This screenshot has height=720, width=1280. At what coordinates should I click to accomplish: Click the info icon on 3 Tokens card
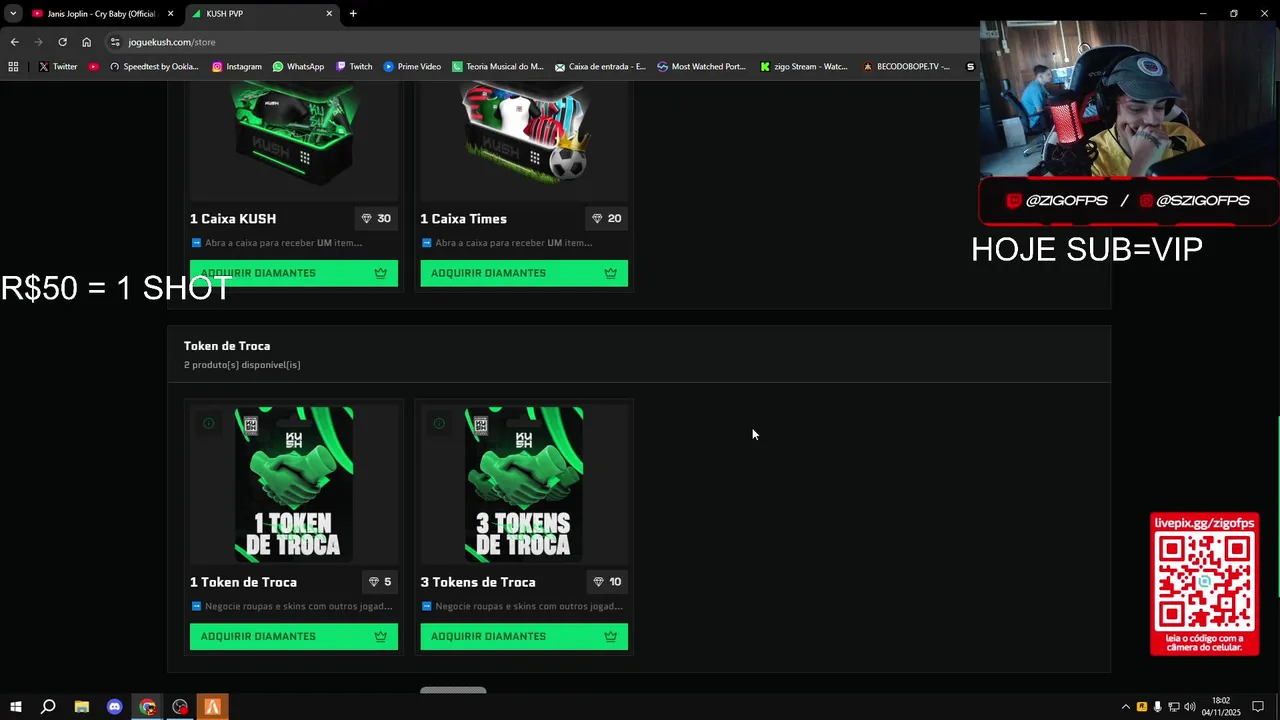[x=438, y=424]
